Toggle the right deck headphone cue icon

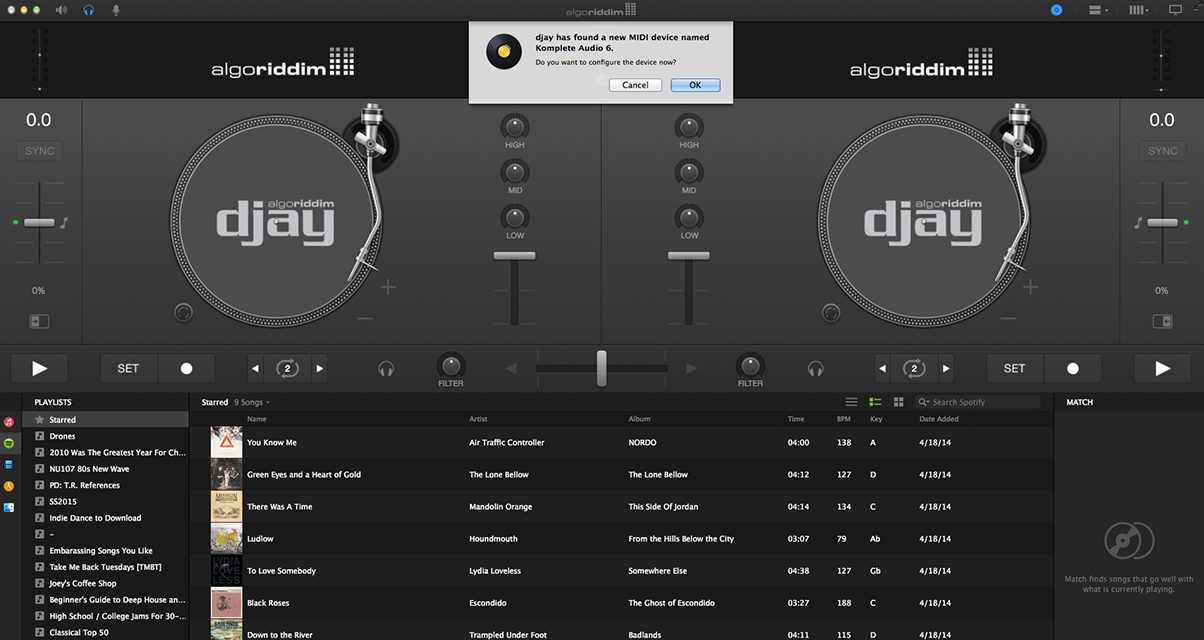coord(816,369)
